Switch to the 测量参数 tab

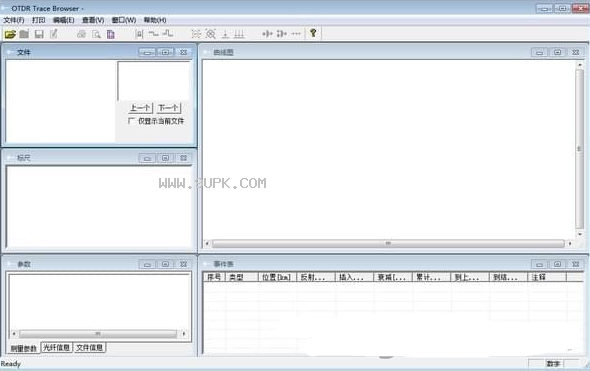[24, 348]
